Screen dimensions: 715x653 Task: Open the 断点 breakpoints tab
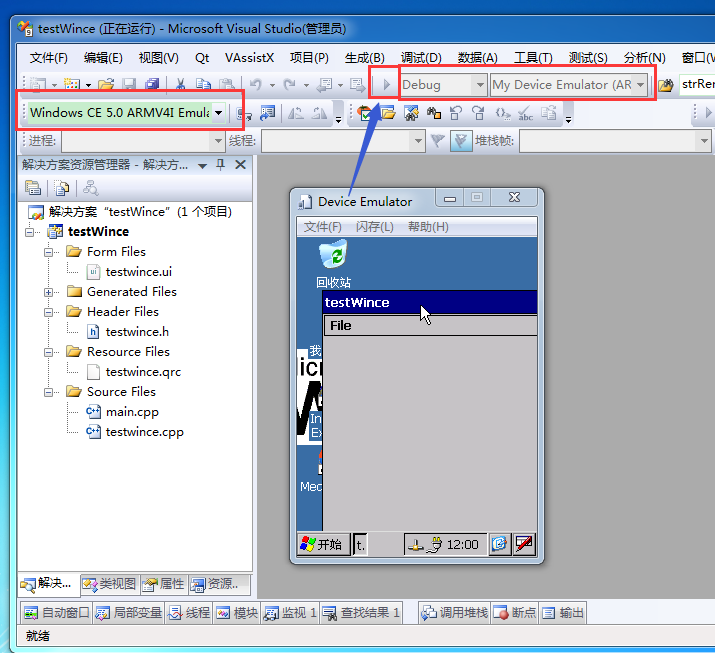(515, 613)
